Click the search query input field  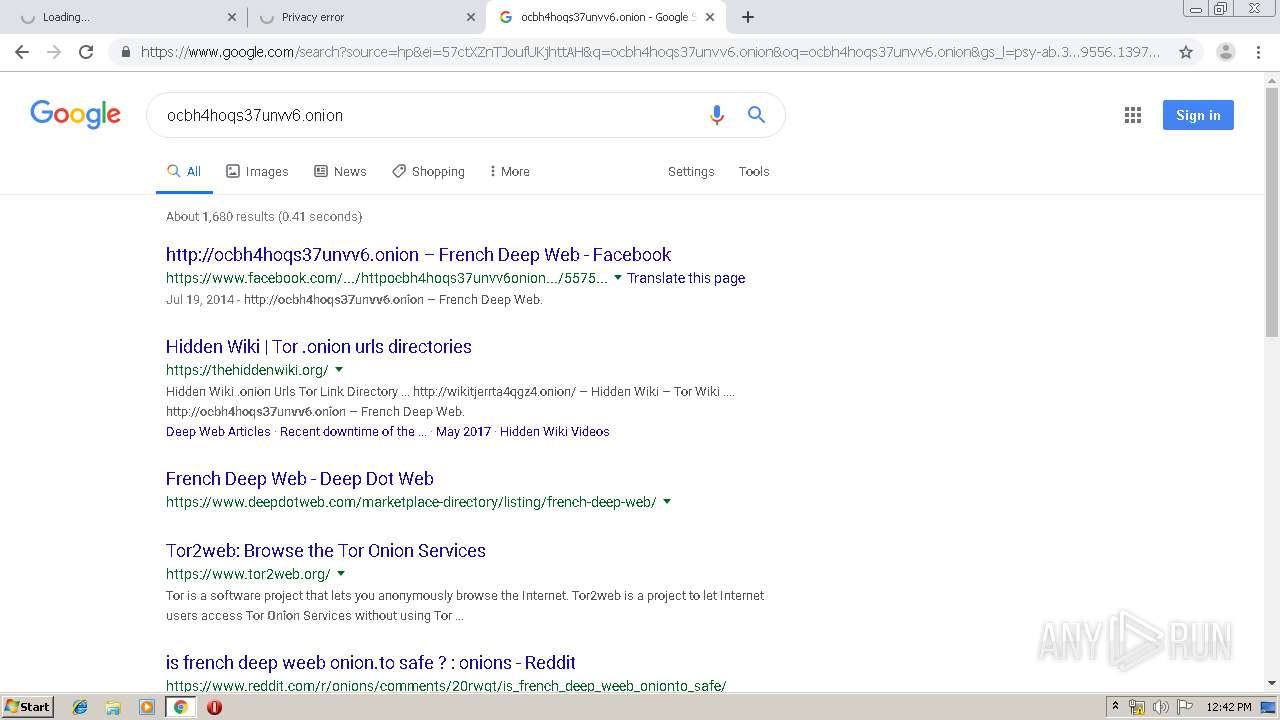point(430,115)
